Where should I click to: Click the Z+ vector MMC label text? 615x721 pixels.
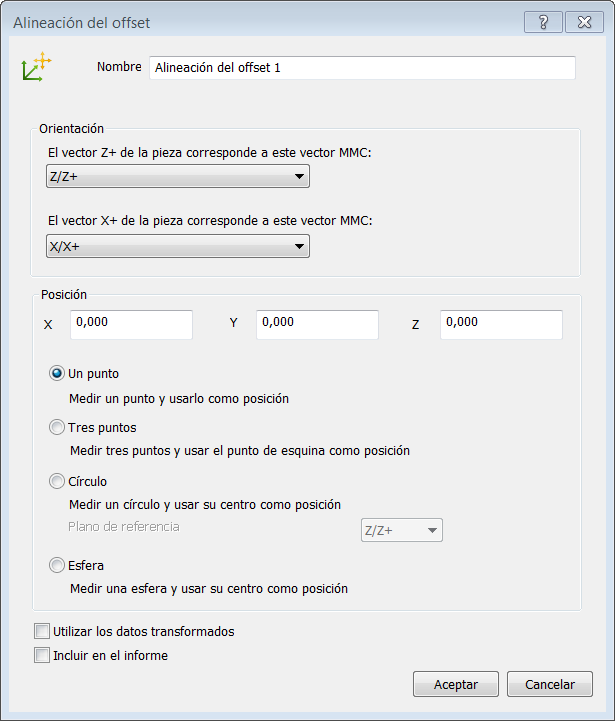(210, 152)
